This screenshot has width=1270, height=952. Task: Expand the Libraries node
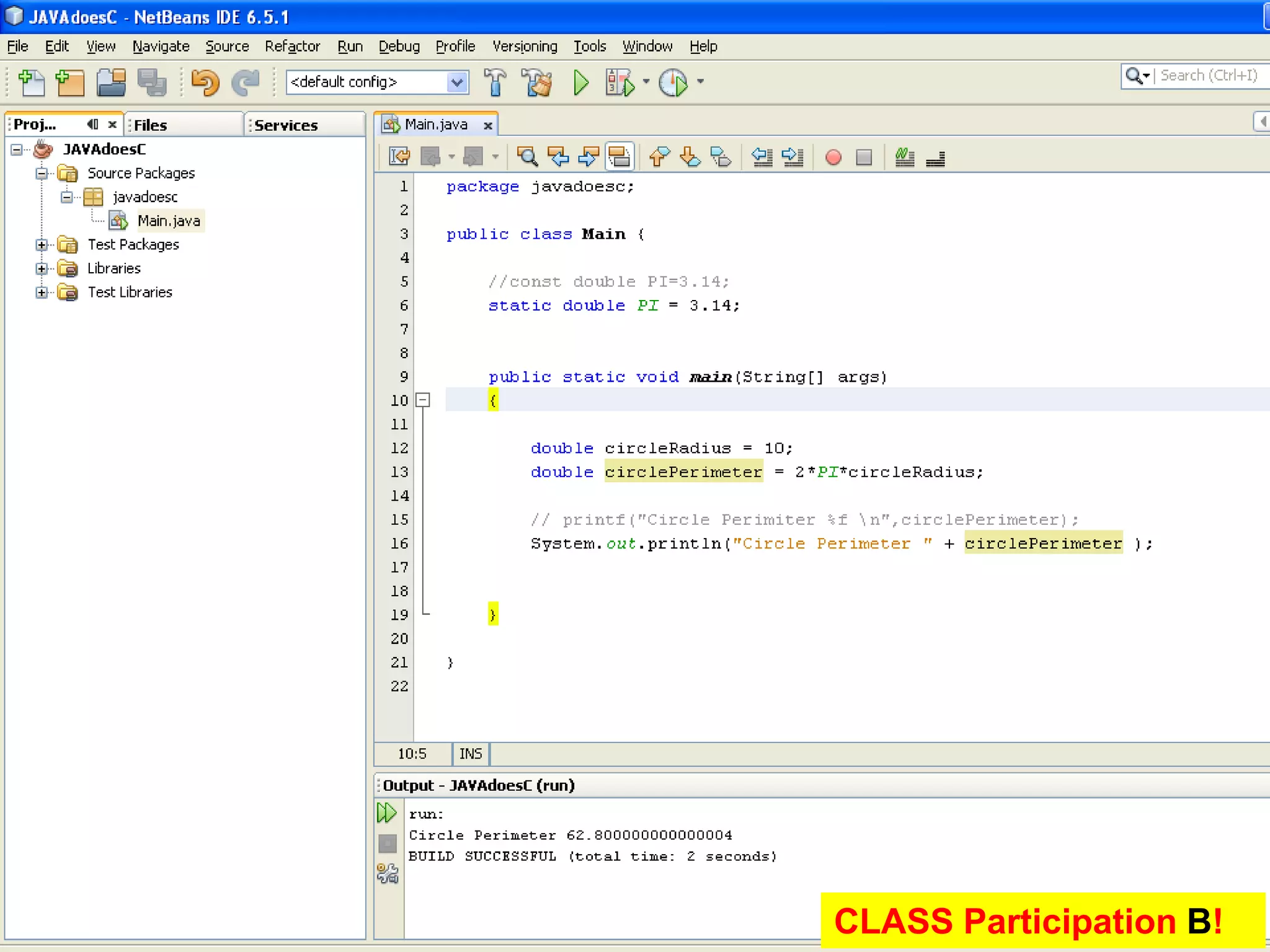tap(42, 268)
